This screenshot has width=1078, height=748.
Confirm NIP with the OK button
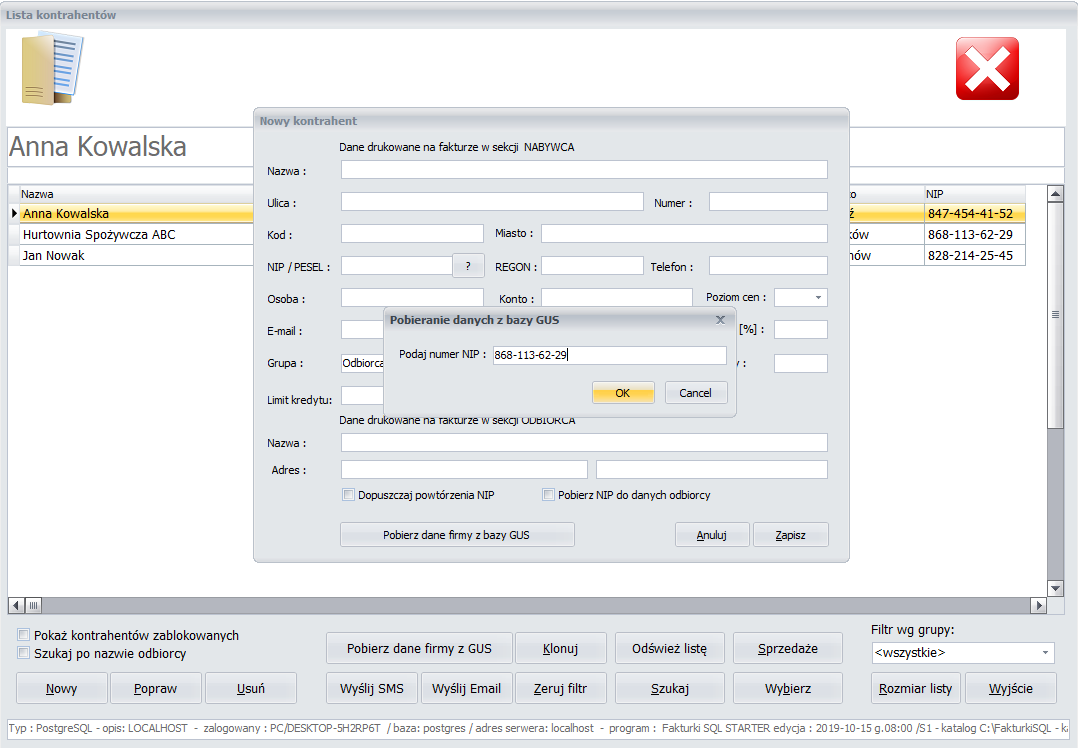(x=623, y=393)
